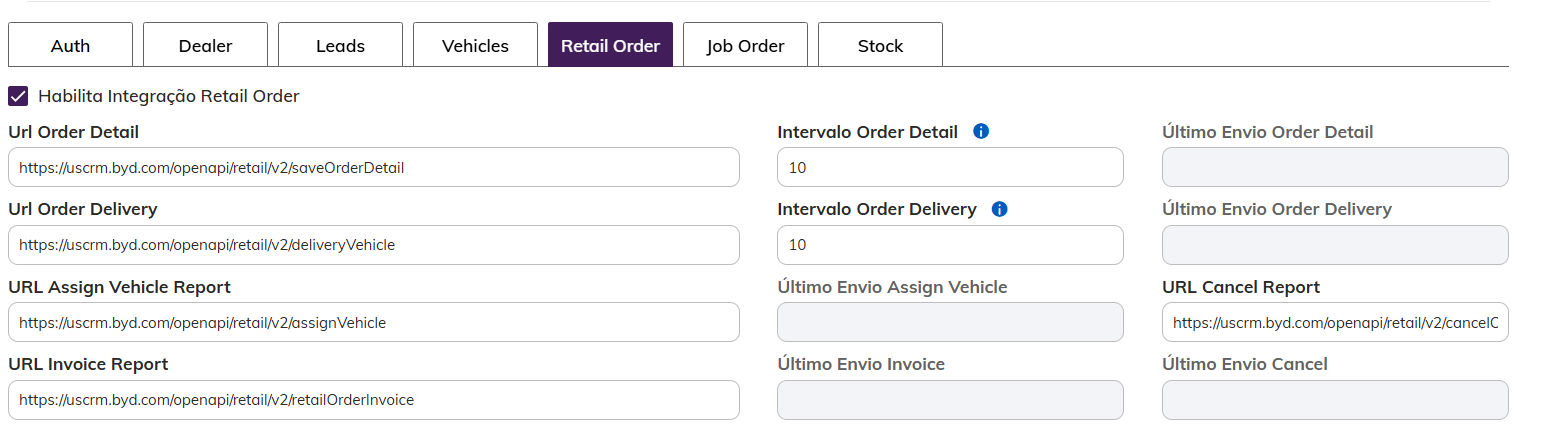This screenshot has height=444, width=1545.
Task: Uncheck Habilita Integração Retail Order checkbox
Action: point(18,96)
